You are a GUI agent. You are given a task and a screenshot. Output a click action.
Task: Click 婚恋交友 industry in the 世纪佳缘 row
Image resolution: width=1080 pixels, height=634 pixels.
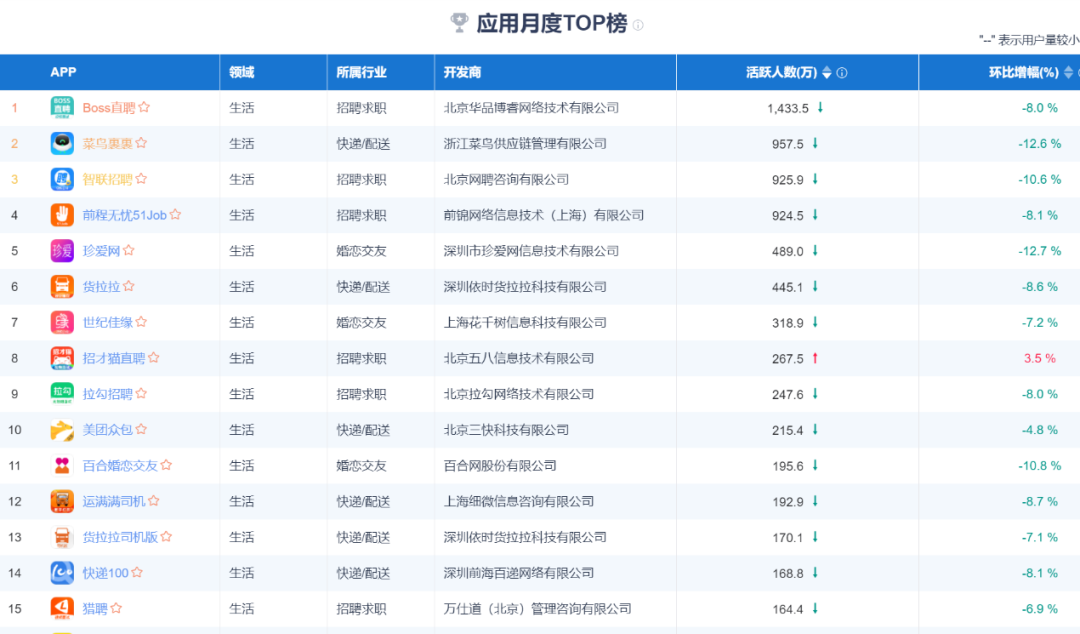(361, 323)
